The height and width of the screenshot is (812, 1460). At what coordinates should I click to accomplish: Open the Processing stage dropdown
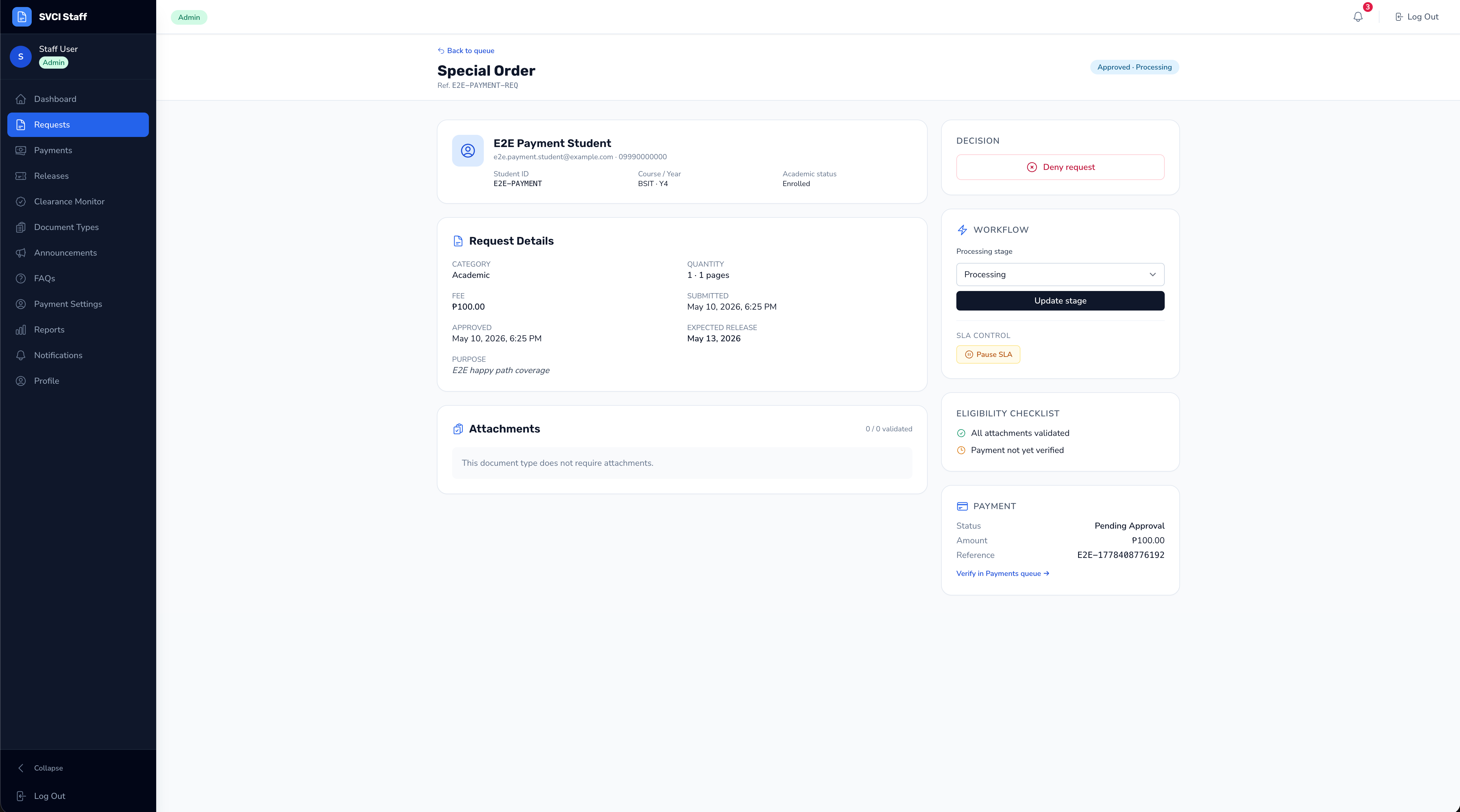click(1060, 274)
